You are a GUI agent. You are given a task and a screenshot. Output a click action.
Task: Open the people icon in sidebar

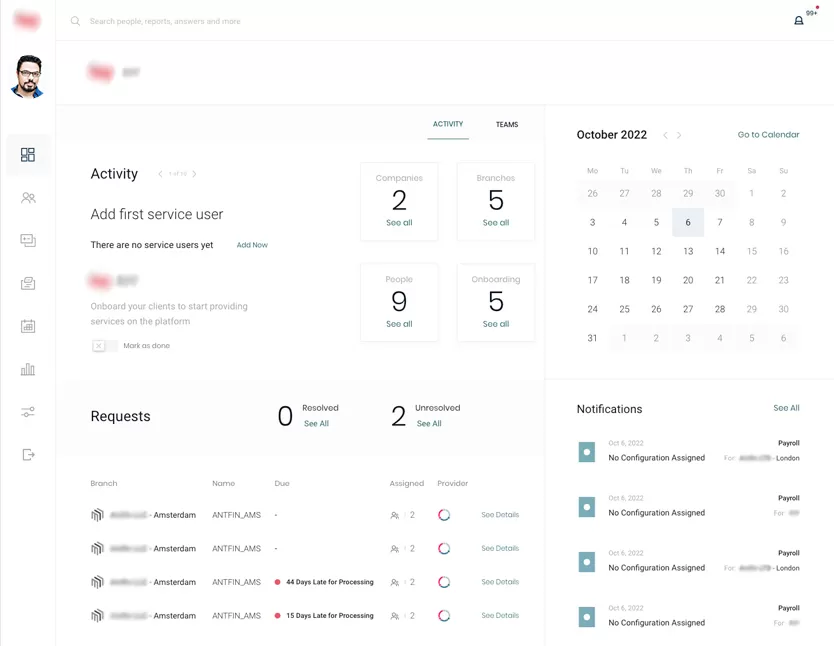tap(28, 198)
